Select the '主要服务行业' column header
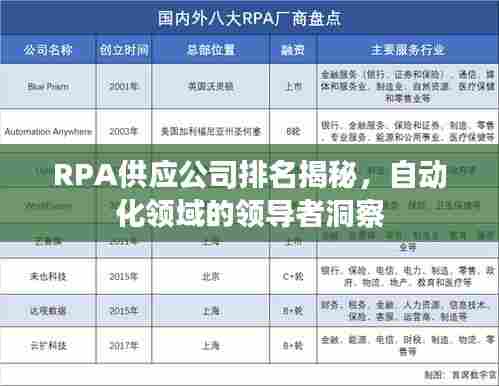Screen dimensions: 499x386 click(x=407, y=50)
